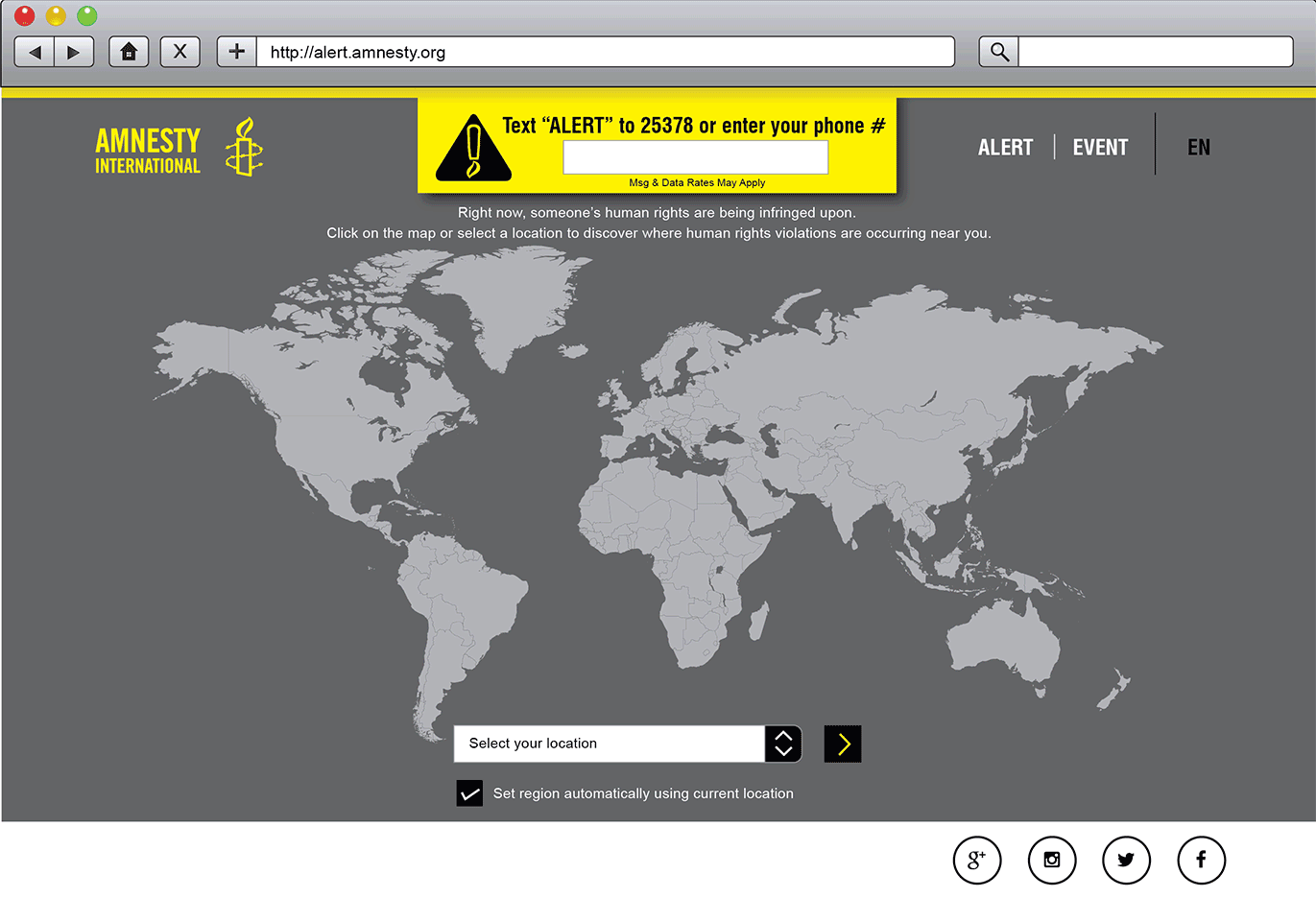Viewport: 1316px width, 921px height.
Task: Open the EN language selector
Action: tap(1199, 147)
